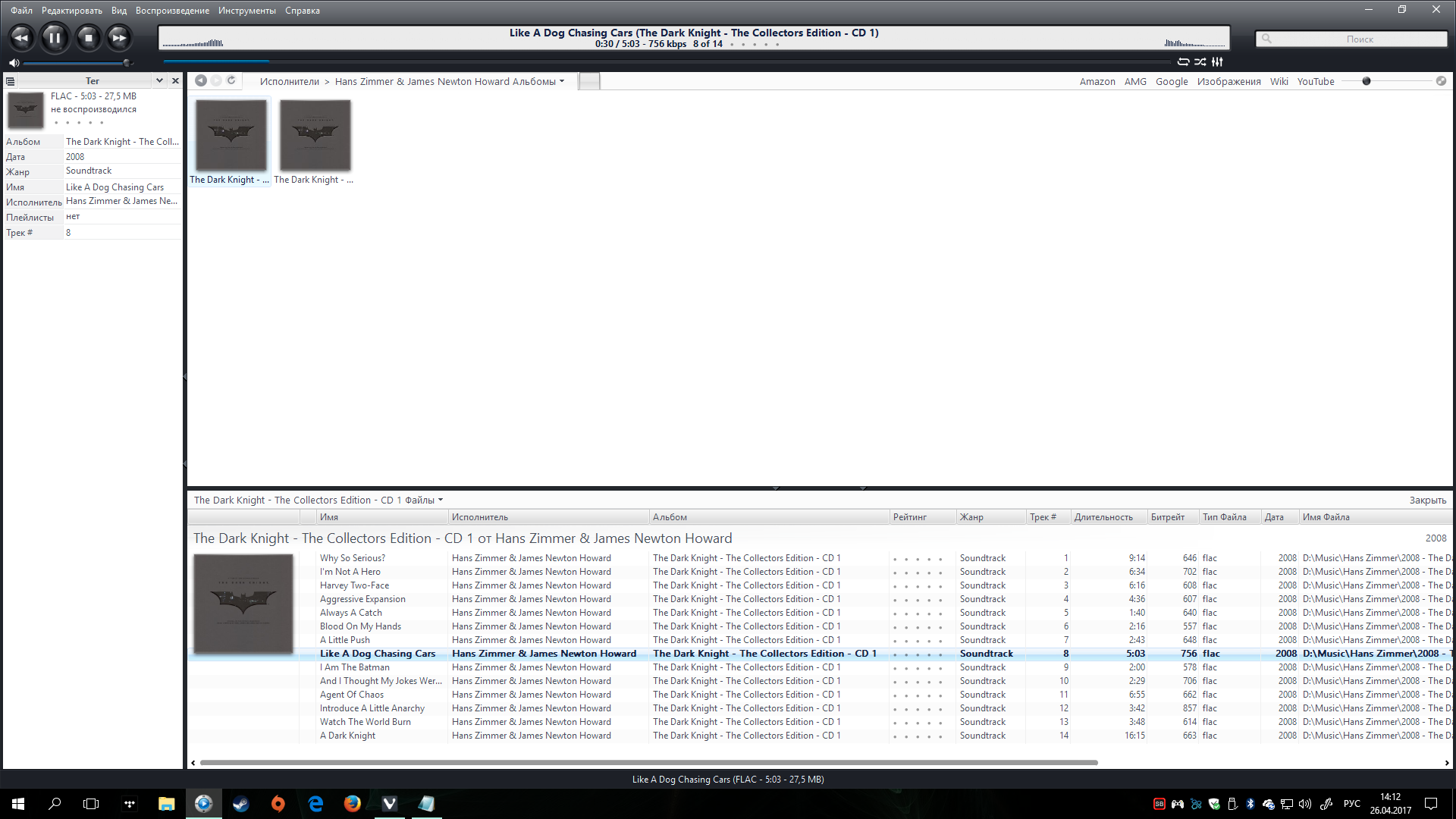Set rating stars for 'Harvey Two-Face'
The image size is (1456, 819).
click(x=918, y=586)
